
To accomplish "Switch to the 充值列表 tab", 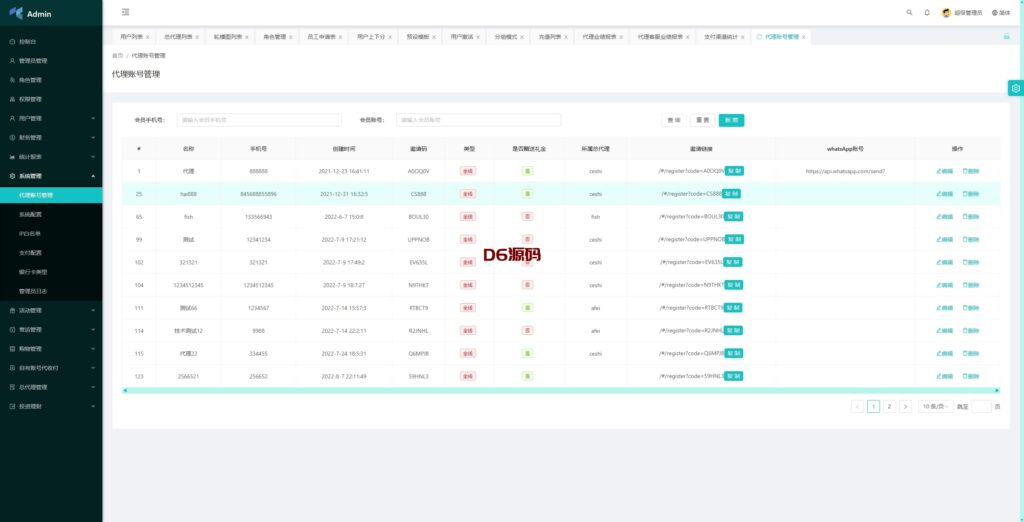I will tap(550, 37).
